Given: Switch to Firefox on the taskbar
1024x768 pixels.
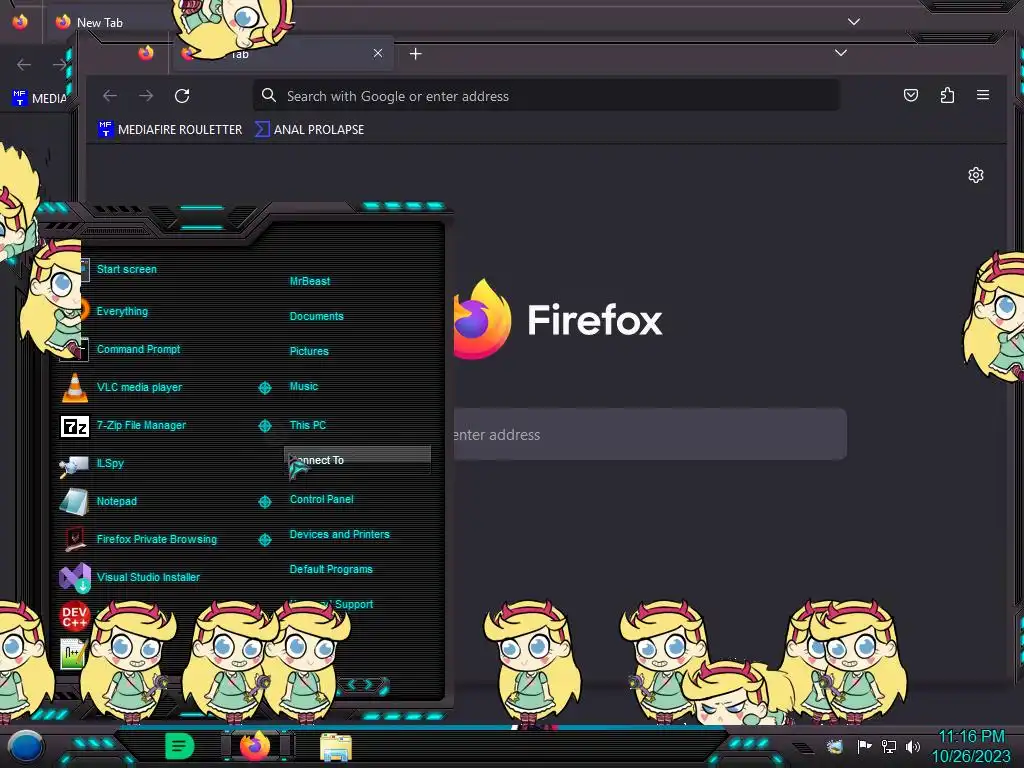Looking at the screenshot, I should 255,746.
